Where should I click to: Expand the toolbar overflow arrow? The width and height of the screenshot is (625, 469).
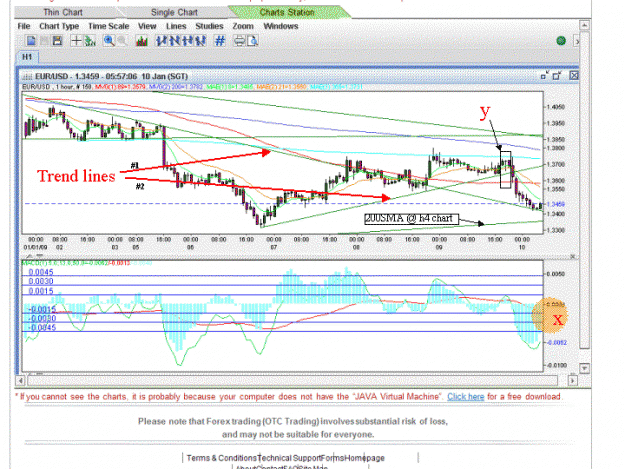[576, 41]
